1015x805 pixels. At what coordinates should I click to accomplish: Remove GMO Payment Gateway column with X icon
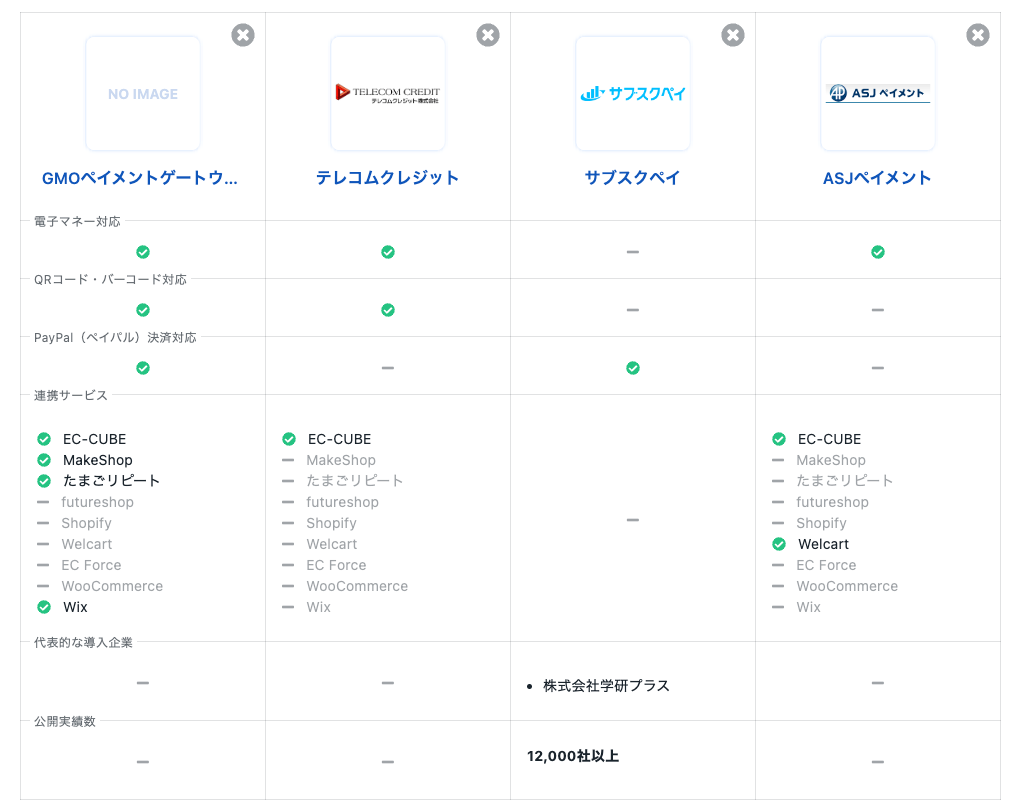243,35
